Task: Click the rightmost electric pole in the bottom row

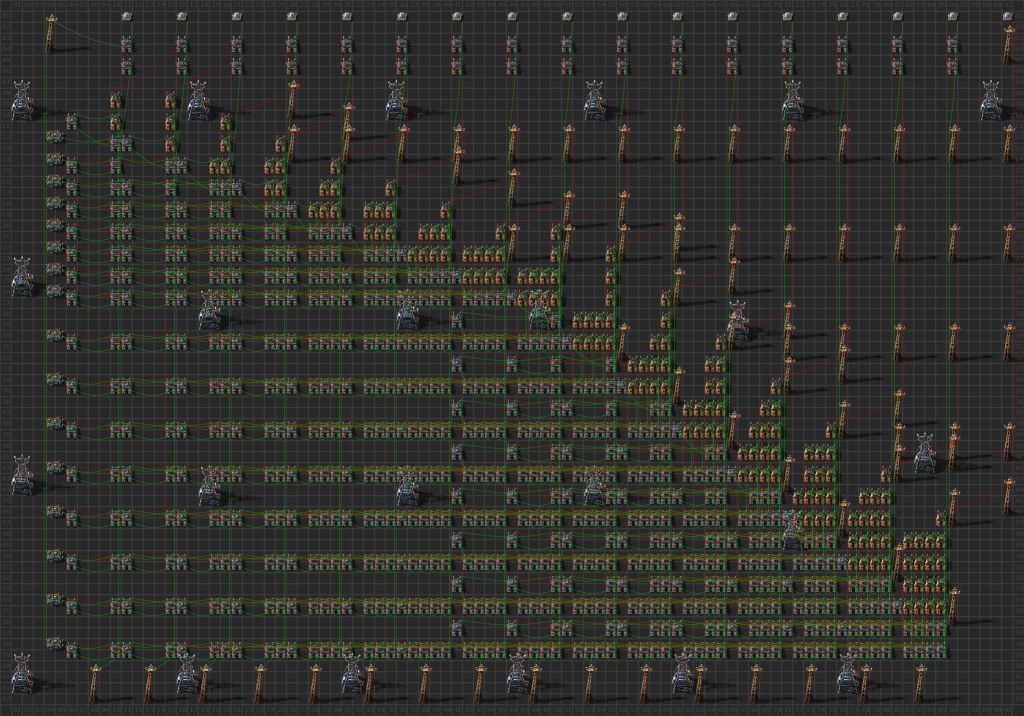Action: point(921,683)
